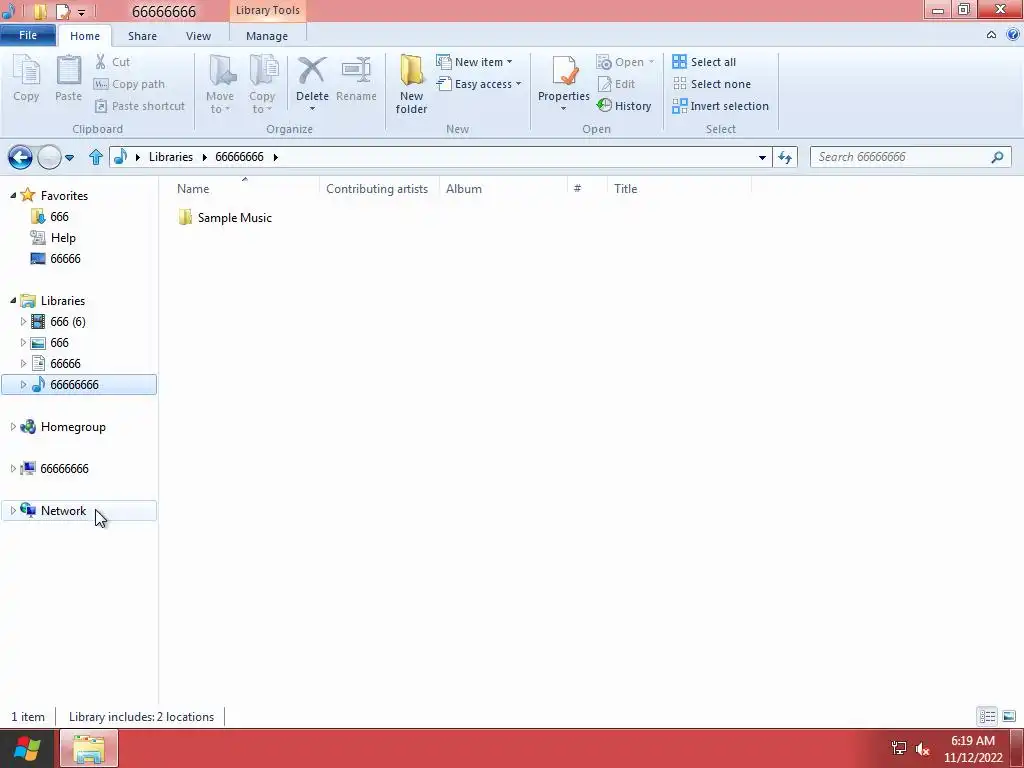The image size is (1024, 768).
Task: Click the search magnifier icon
Action: 997,157
